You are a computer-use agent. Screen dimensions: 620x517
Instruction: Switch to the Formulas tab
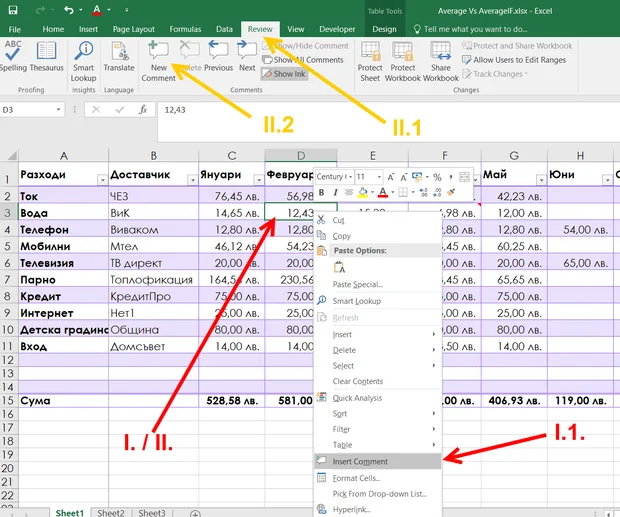[x=185, y=29]
